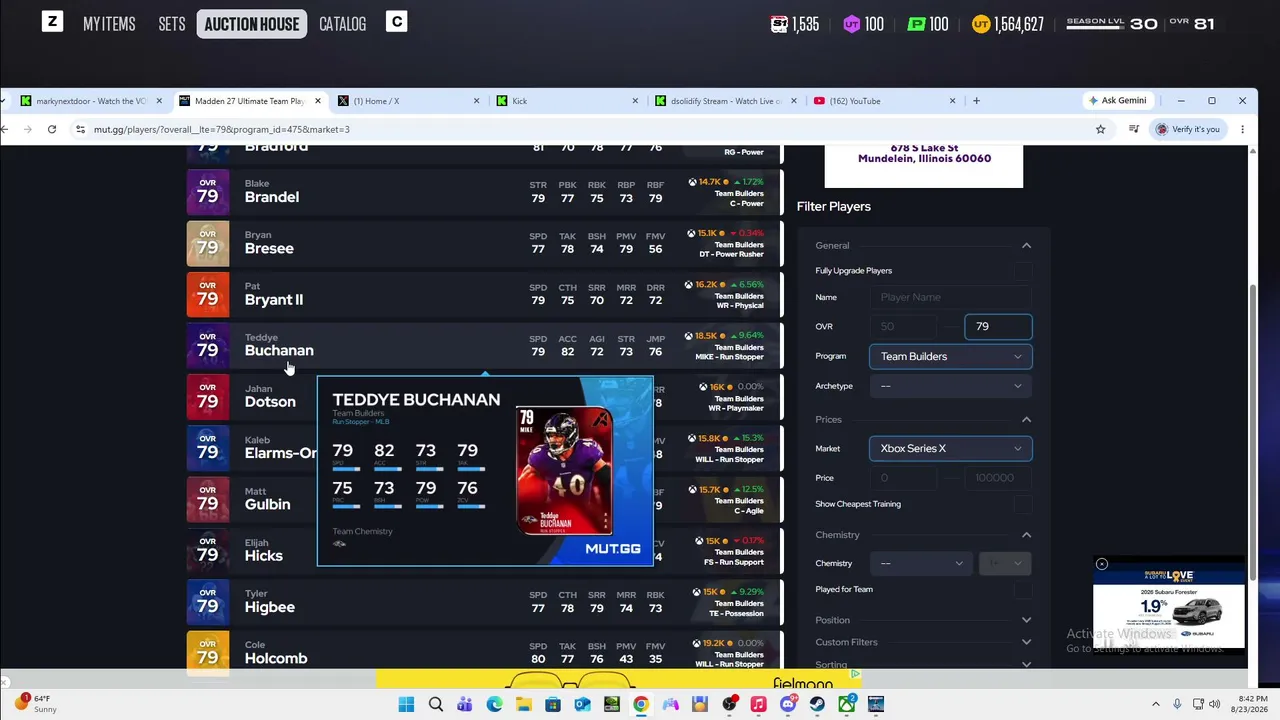Open Apple Music from taskbar
The image size is (1280, 720).
click(758, 705)
